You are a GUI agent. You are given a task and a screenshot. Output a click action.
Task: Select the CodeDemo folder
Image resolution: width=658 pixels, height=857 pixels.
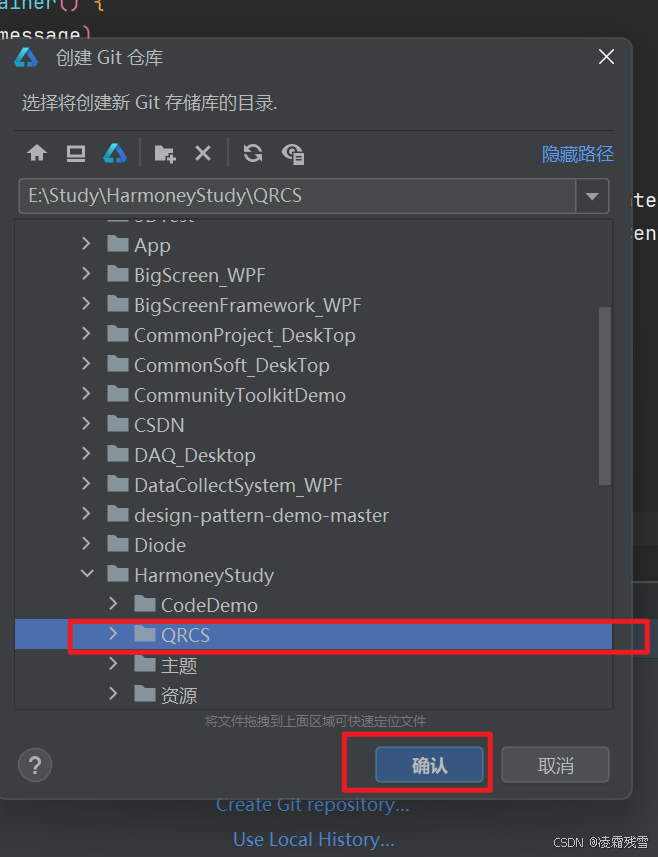point(313,605)
